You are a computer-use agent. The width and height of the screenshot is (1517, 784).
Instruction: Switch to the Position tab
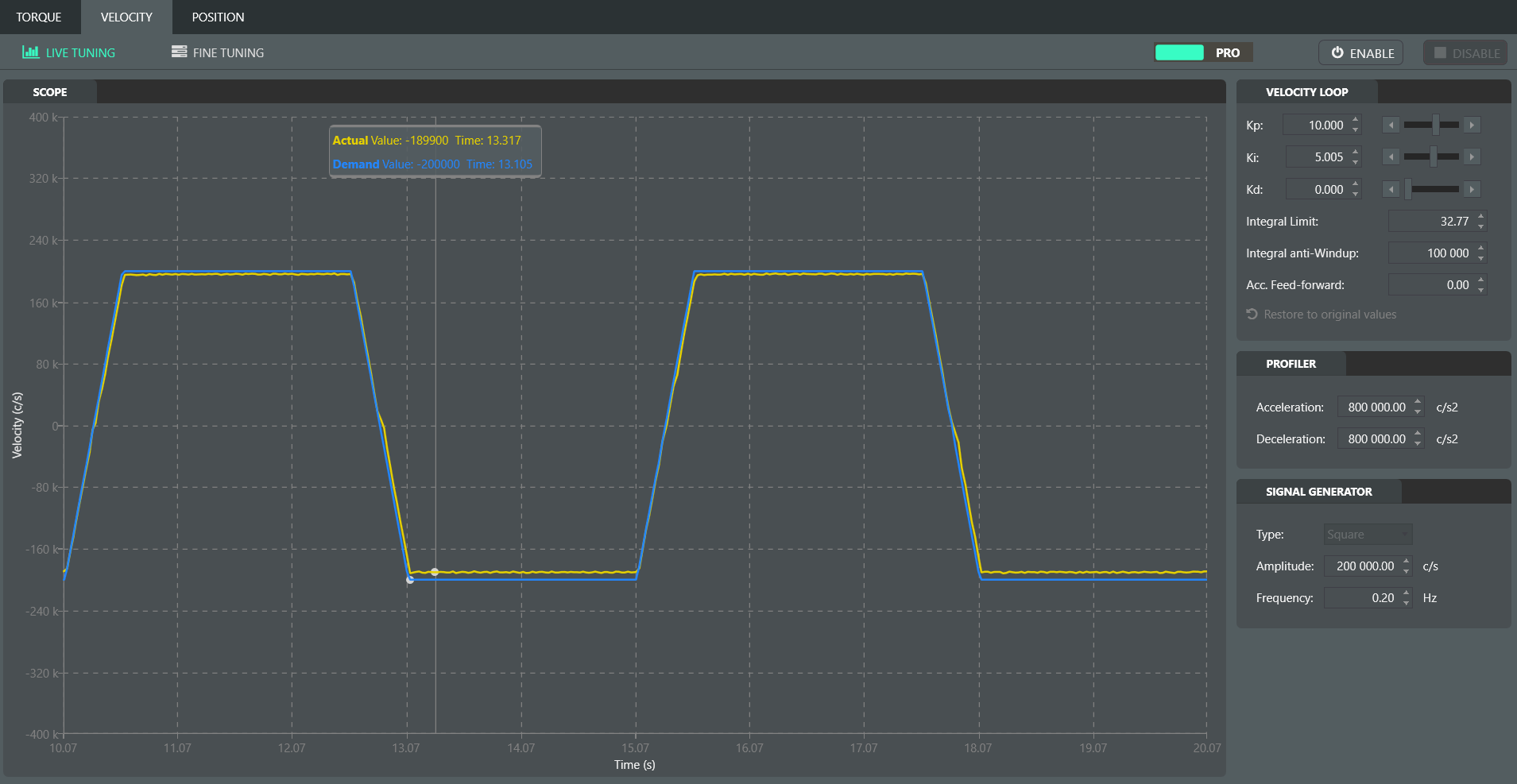[x=218, y=17]
